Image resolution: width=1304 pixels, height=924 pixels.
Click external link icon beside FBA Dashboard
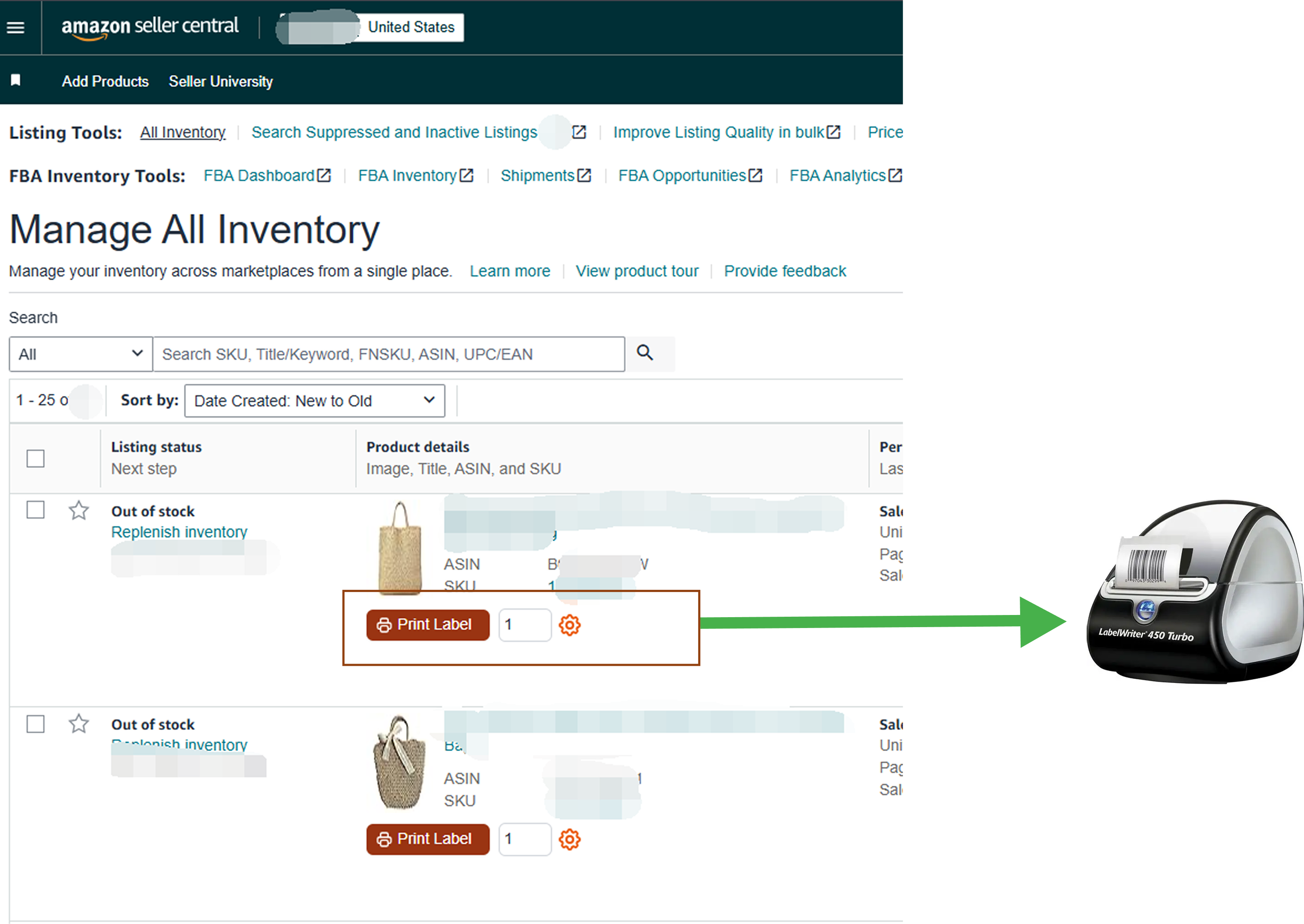[324, 175]
